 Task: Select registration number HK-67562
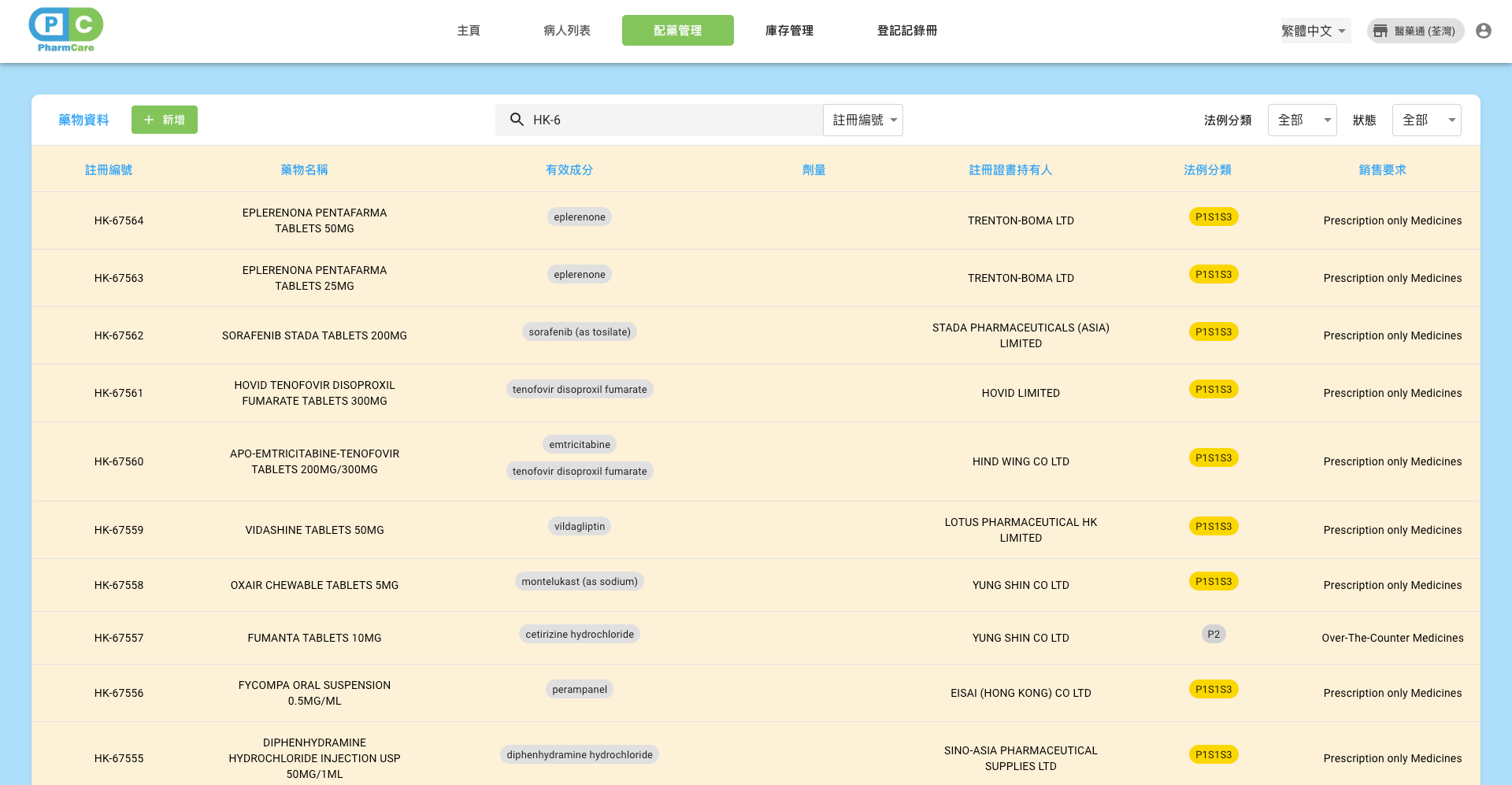119,335
